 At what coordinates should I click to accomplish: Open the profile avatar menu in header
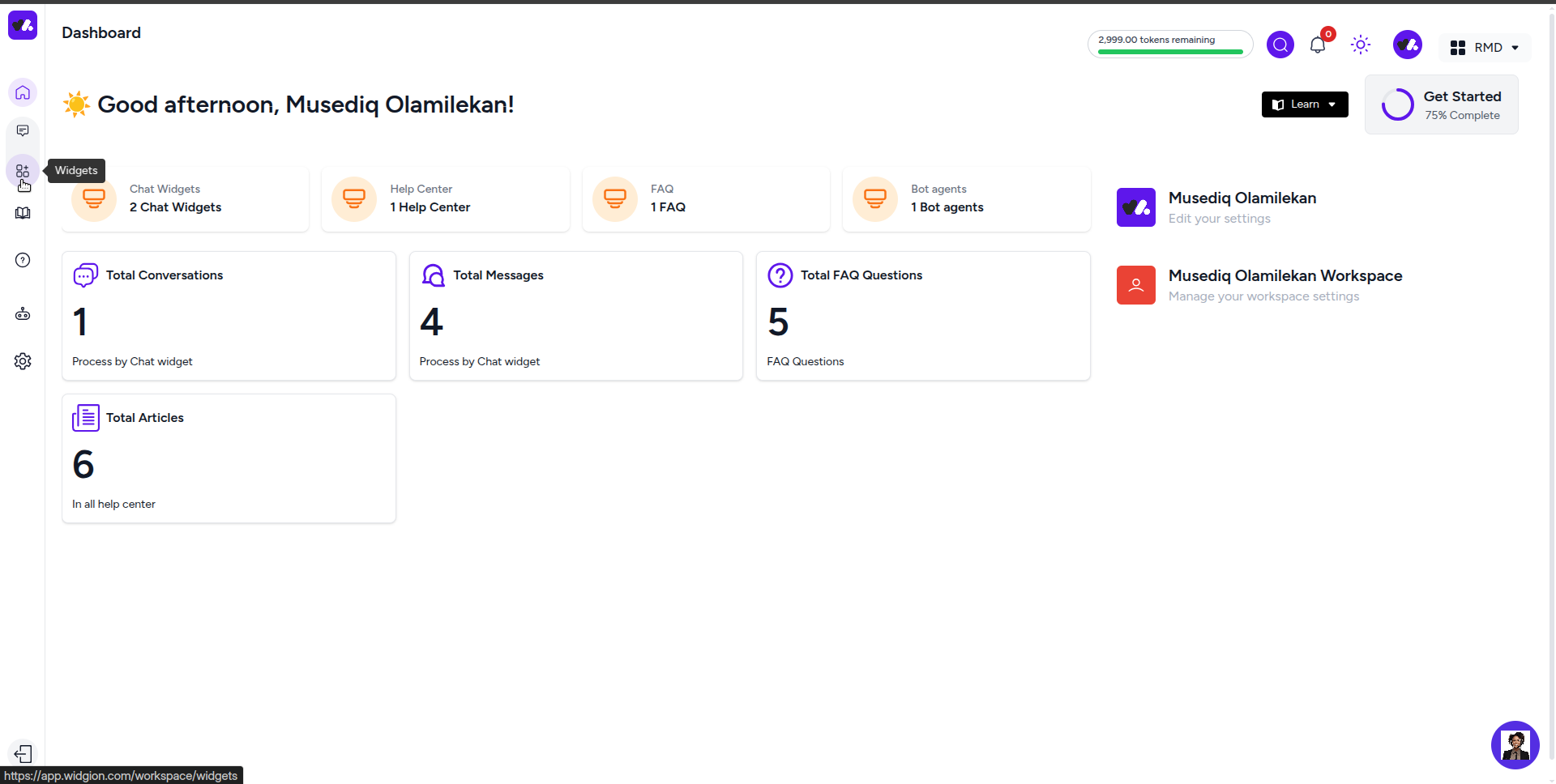(1407, 45)
